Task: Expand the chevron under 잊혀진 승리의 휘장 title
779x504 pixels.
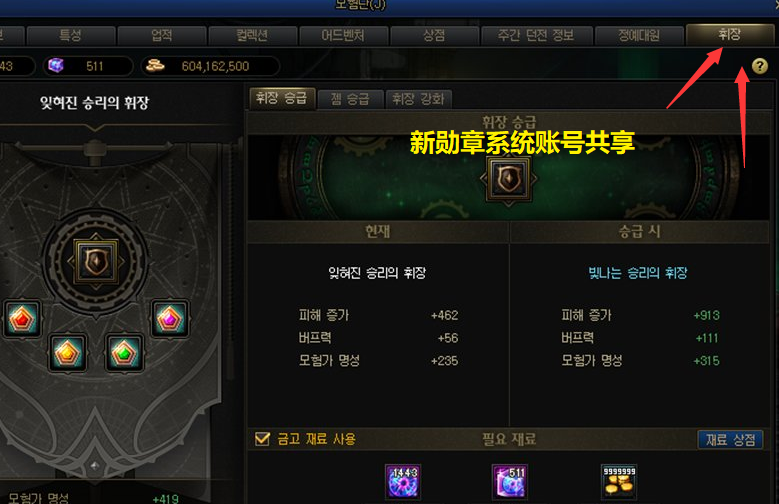Action: (94, 128)
